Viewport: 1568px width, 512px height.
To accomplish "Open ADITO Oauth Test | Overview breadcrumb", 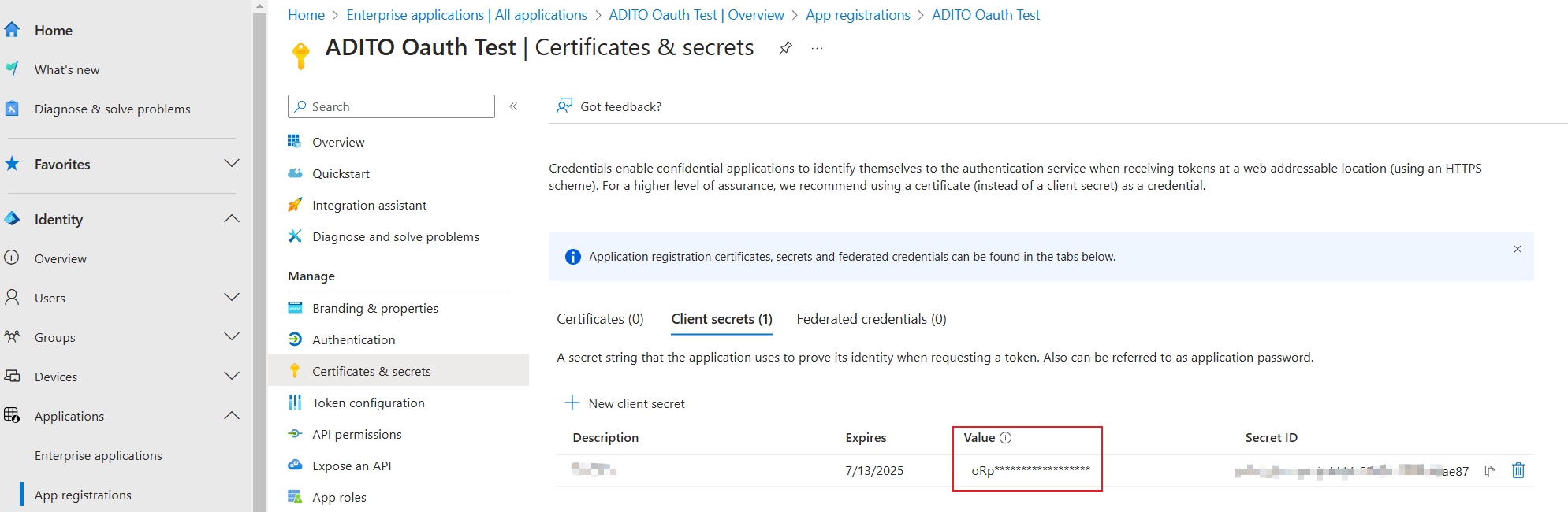I will click(x=696, y=15).
